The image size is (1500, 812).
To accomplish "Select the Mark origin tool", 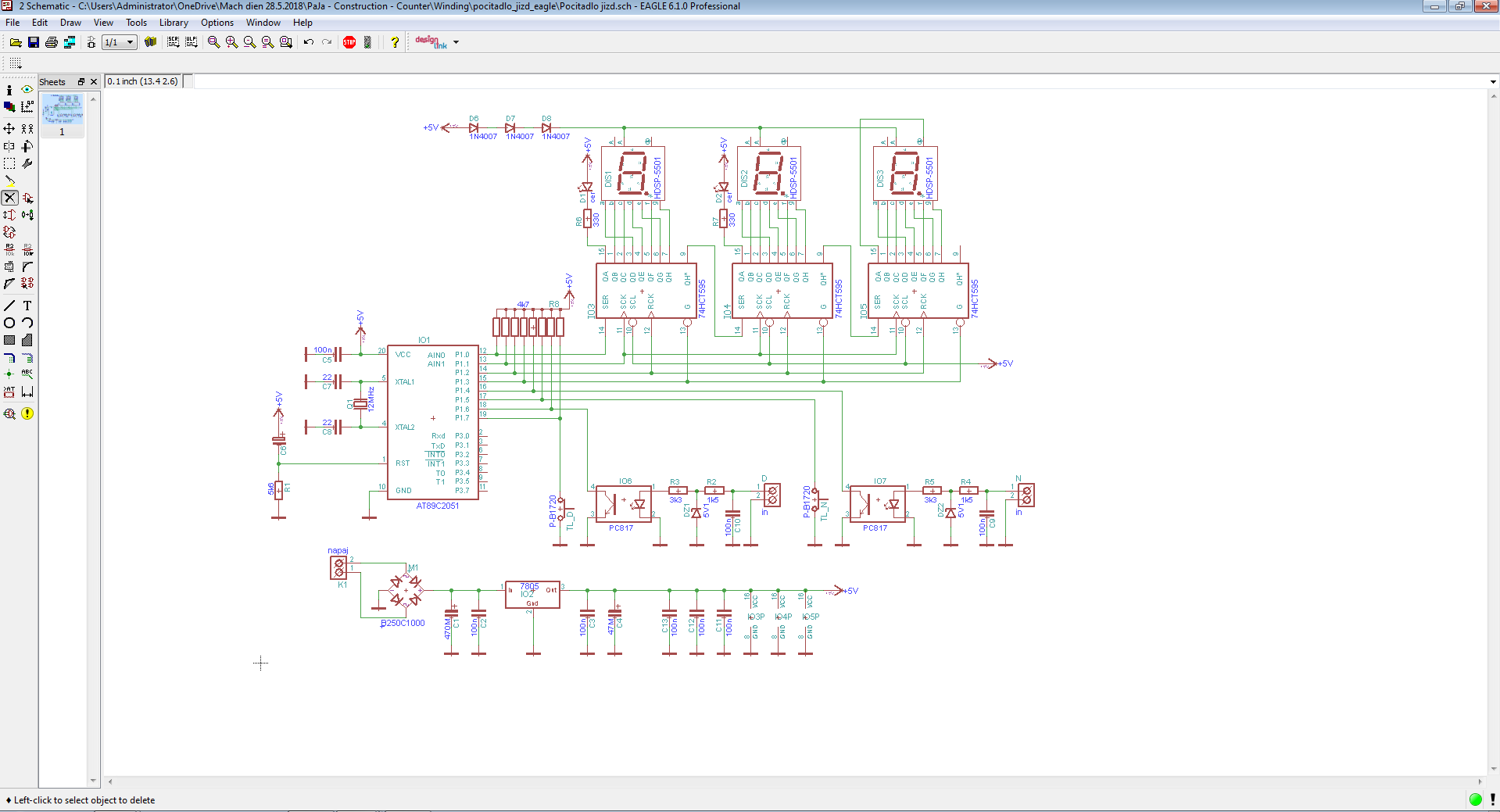I will tap(27, 107).
